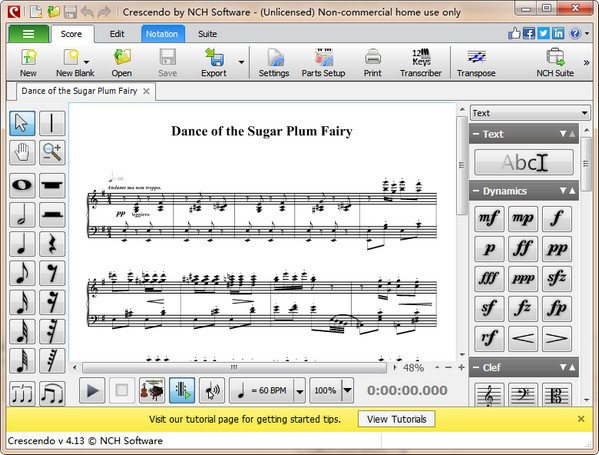This screenshot has width=599, height=455.
Task: Toggle note sound on click
Action: click(x=212, y=390)
